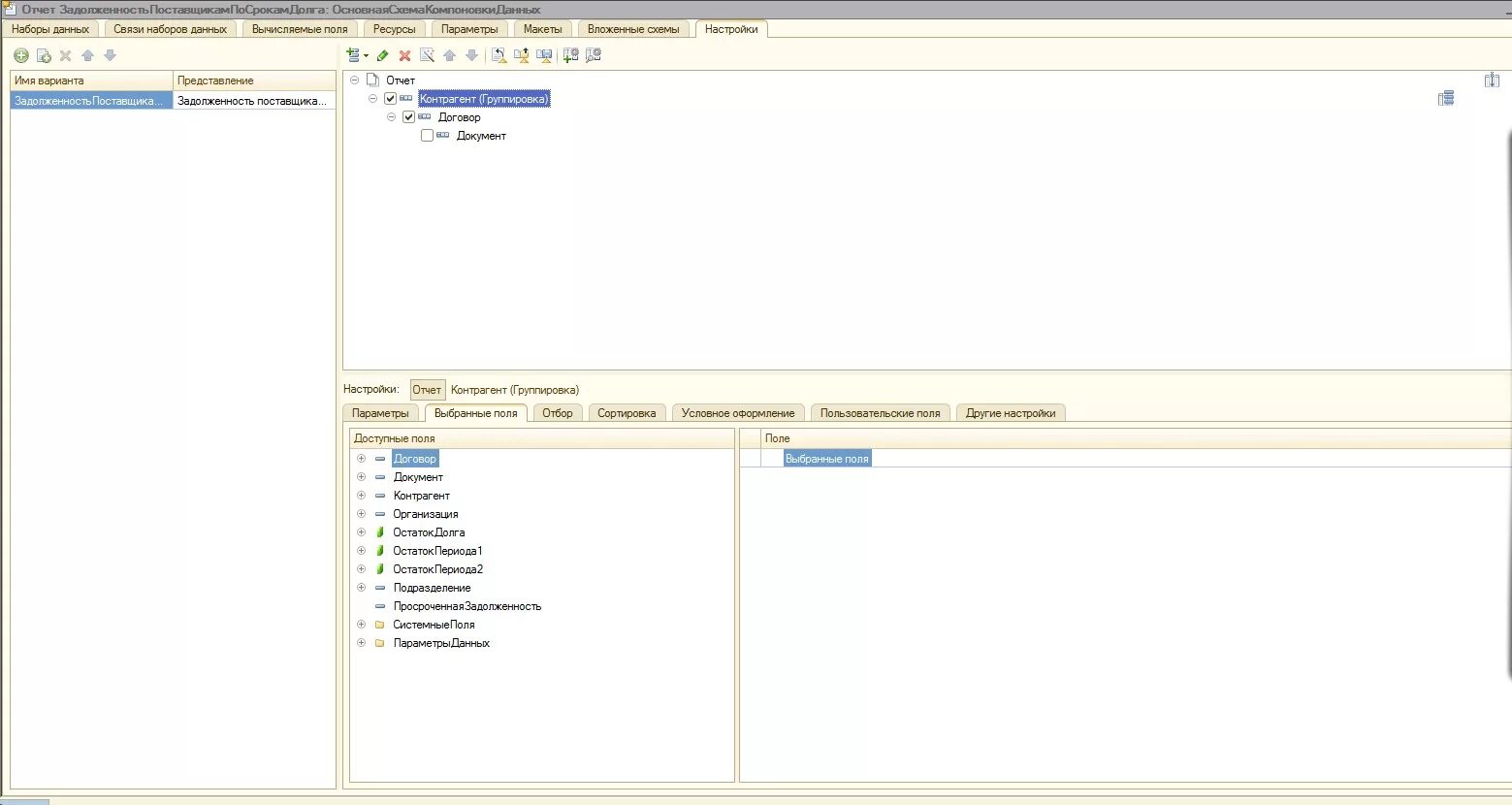Click the СистемныеПоля folder icon

[x=380, y=625]
